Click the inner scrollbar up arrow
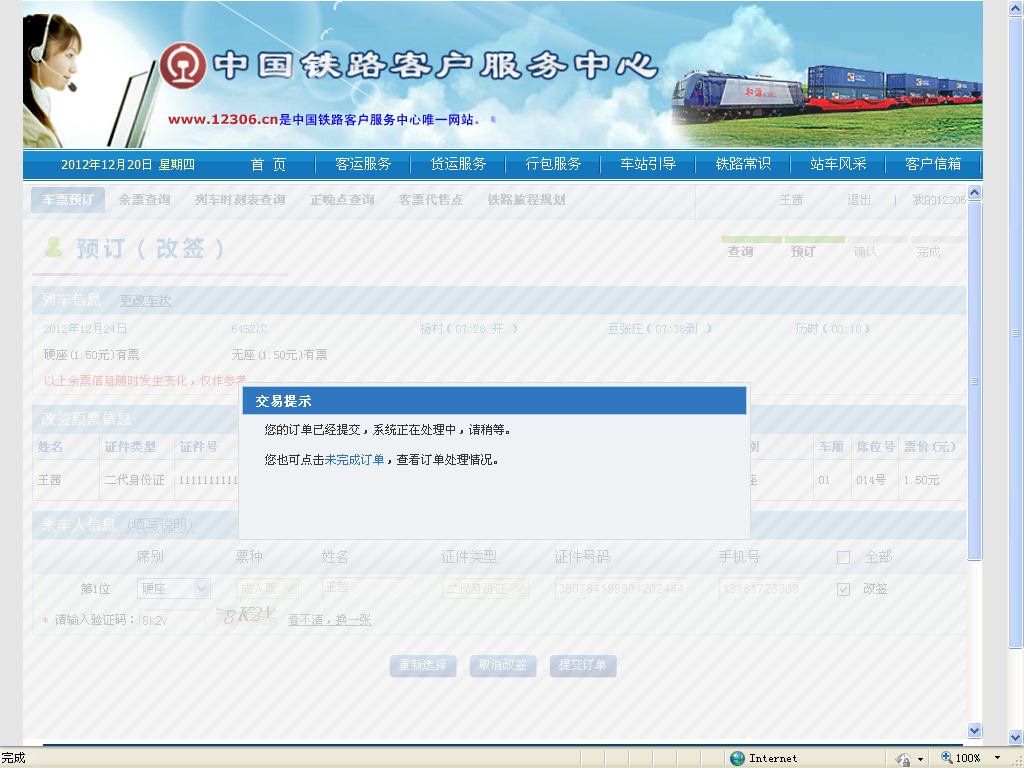The width and height of the screenshot is (1024, 768). [x=974, y=193]
